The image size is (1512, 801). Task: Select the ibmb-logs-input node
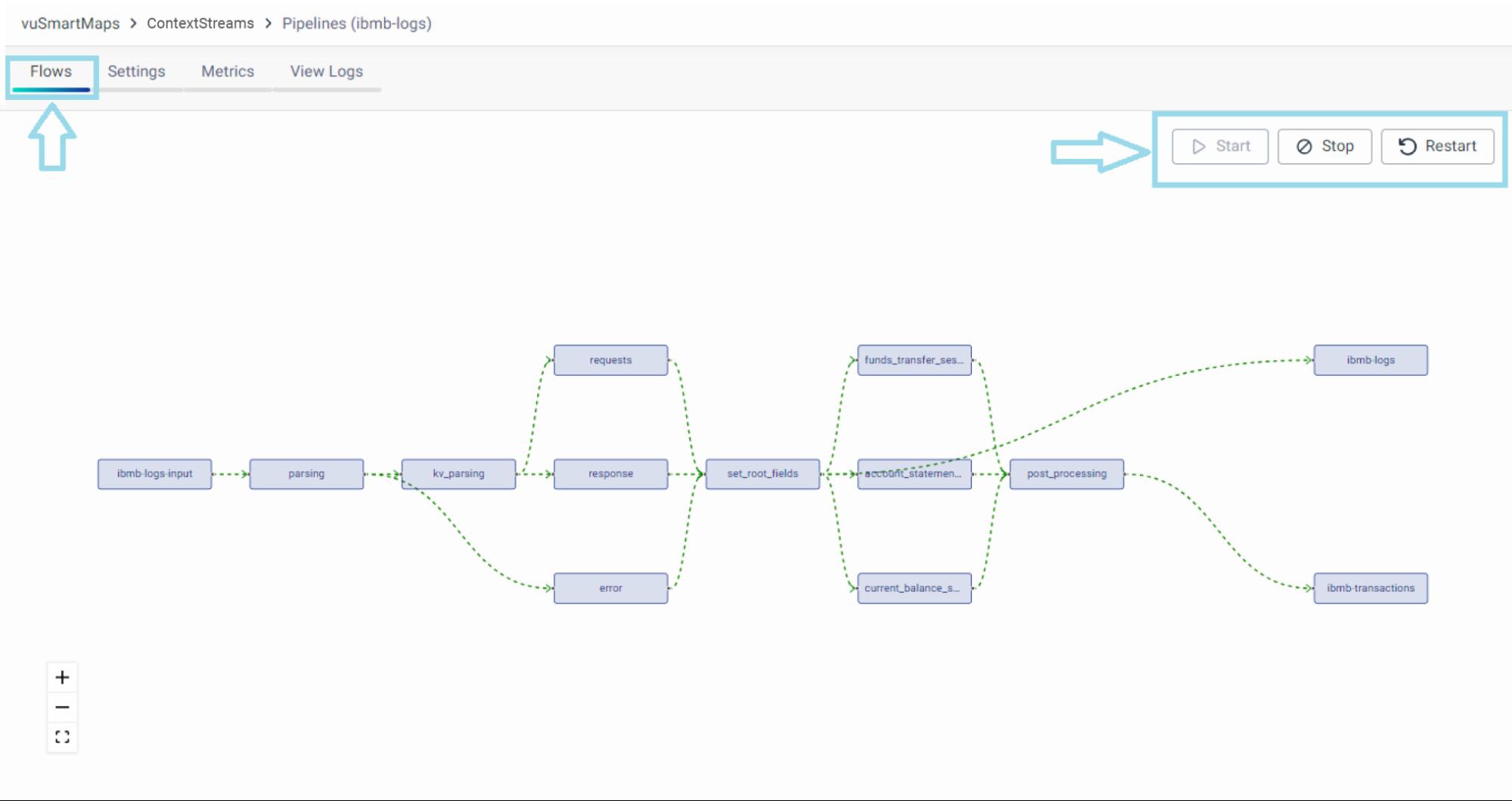154,473
